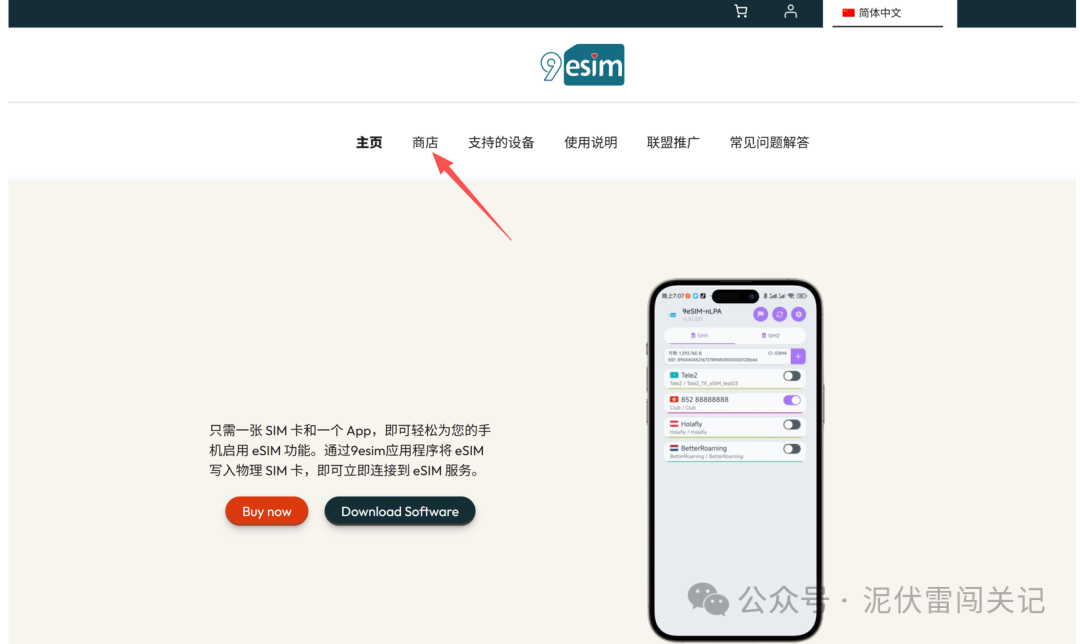
Task: Click the BetterRoaming flag icon
Action: coord(674,448)
